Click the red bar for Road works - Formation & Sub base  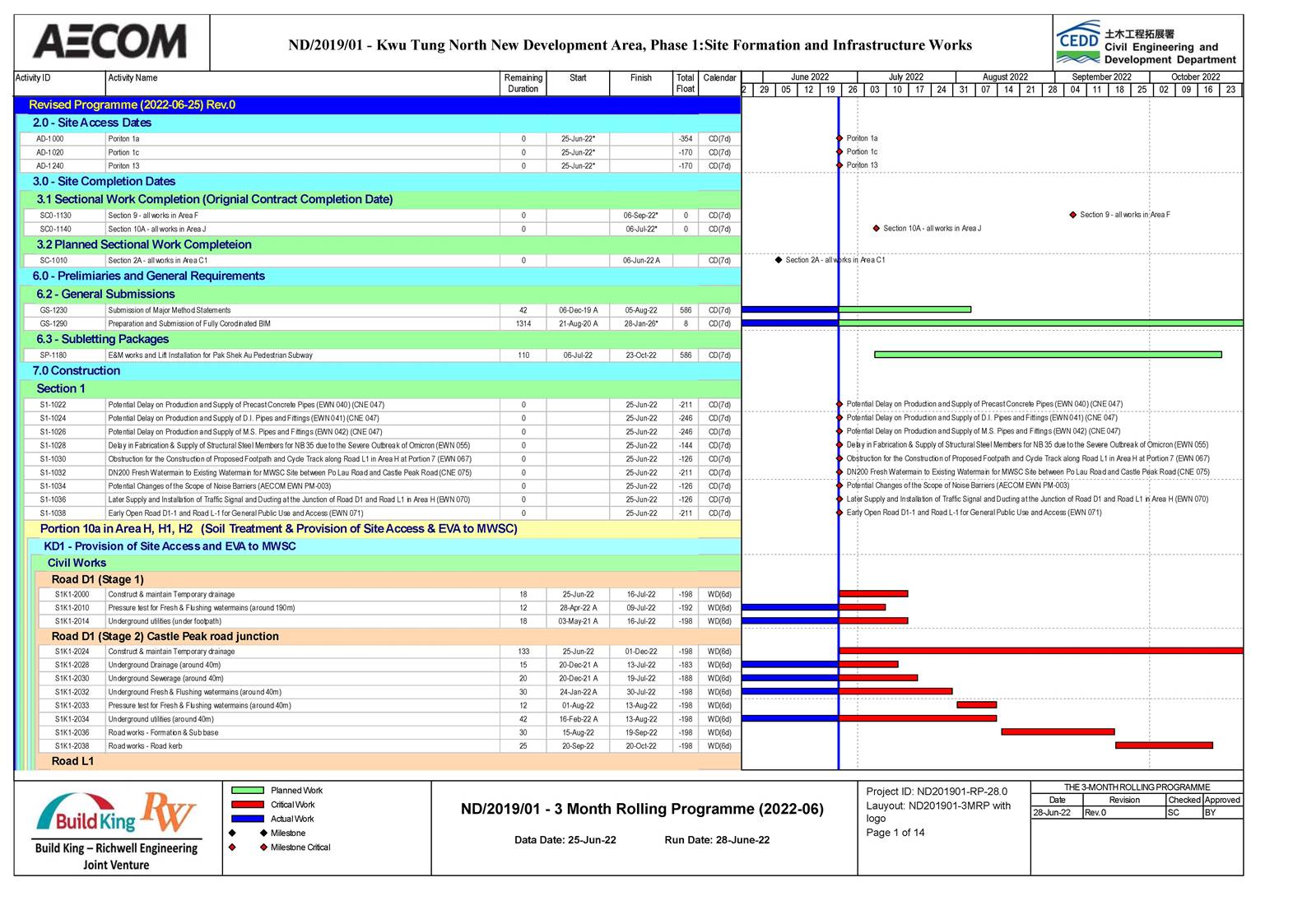(1058, 731)
